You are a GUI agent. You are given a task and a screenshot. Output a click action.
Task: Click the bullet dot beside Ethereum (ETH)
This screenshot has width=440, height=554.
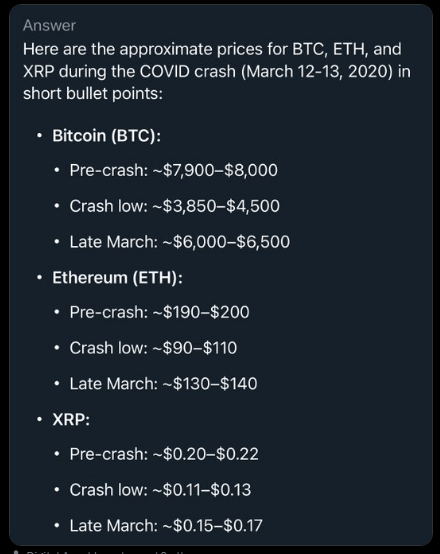pos(40,278)
